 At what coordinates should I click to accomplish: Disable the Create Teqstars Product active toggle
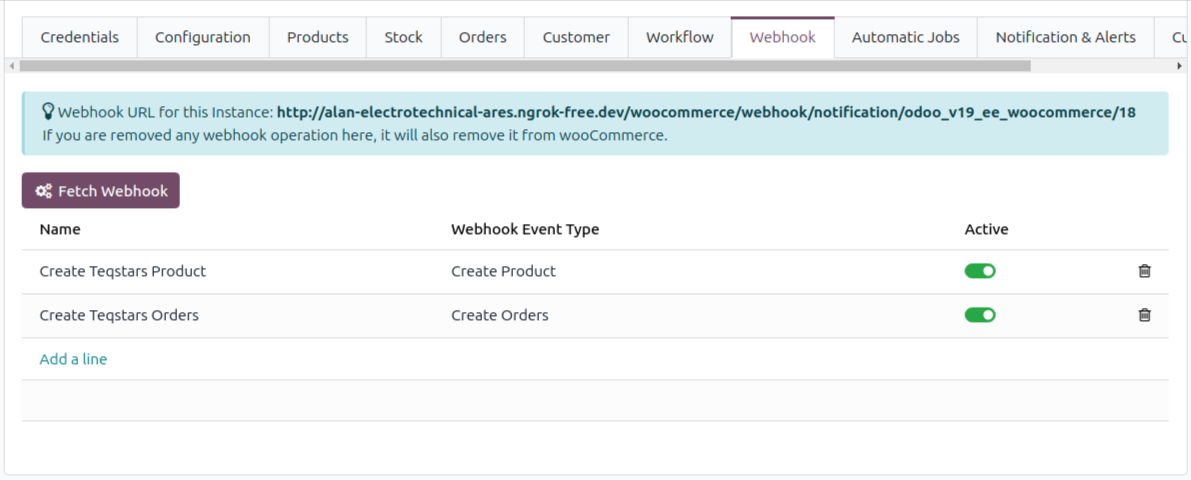pyautogui.click(x=980, y=271)
